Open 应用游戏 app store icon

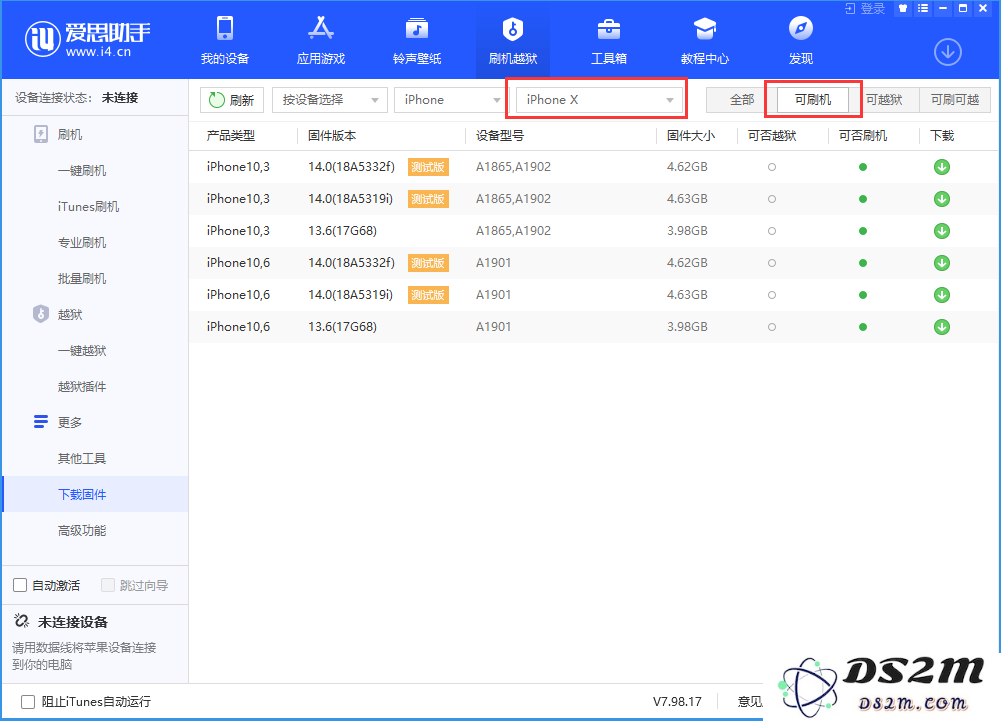(x=320, y=29)
